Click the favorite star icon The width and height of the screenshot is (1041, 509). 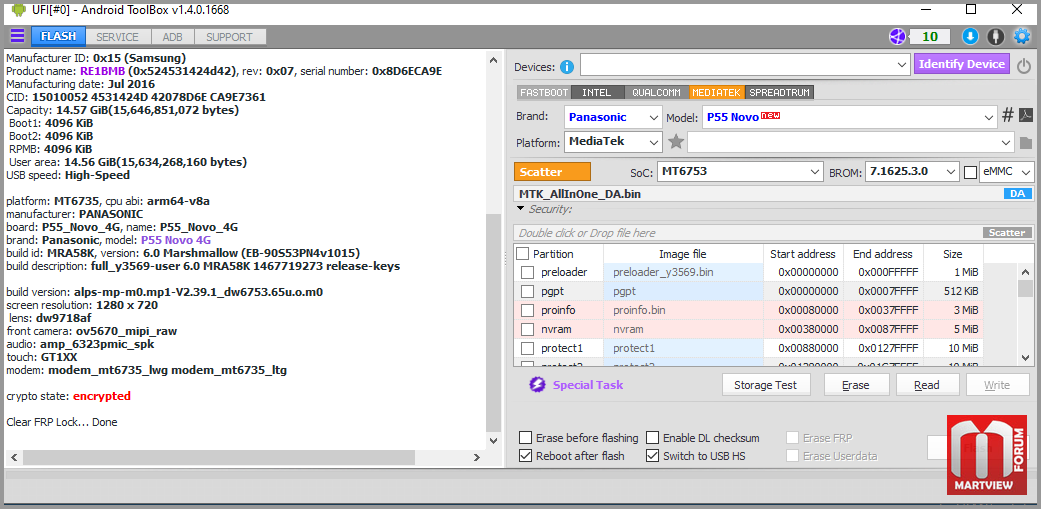676,141
